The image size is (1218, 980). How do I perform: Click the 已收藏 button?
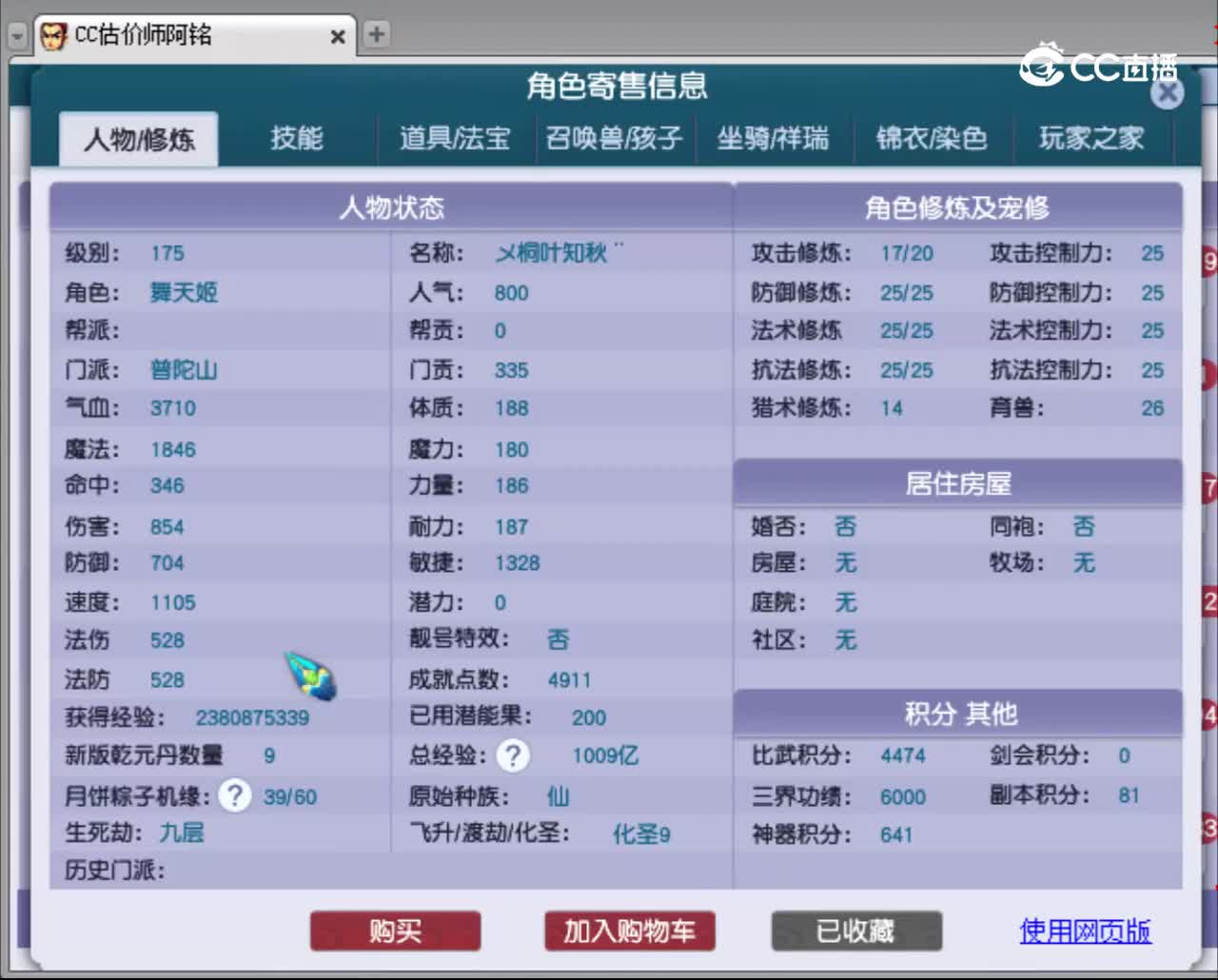coord(855,931)
